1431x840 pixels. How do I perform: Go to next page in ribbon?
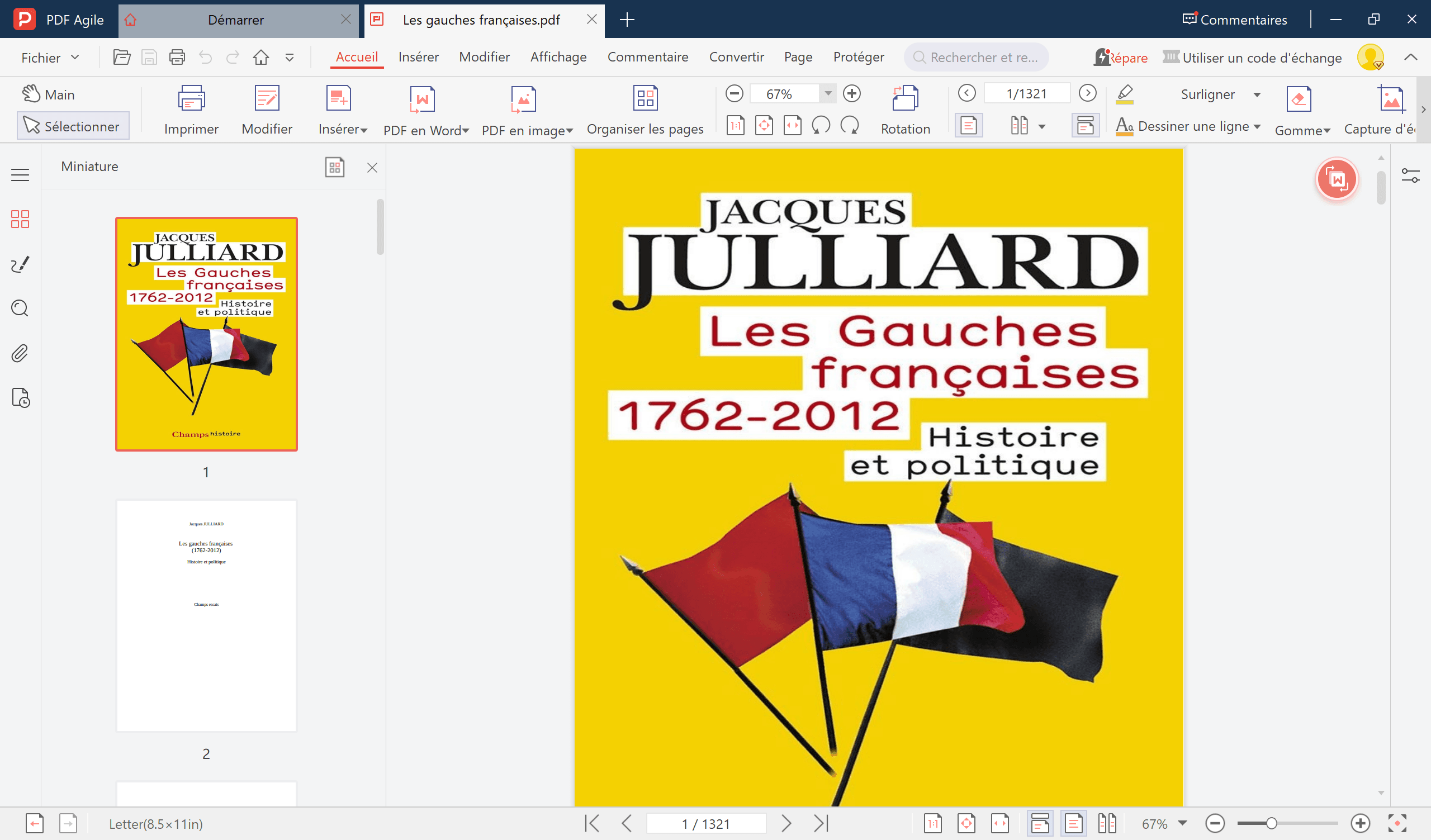(1087, 93)
